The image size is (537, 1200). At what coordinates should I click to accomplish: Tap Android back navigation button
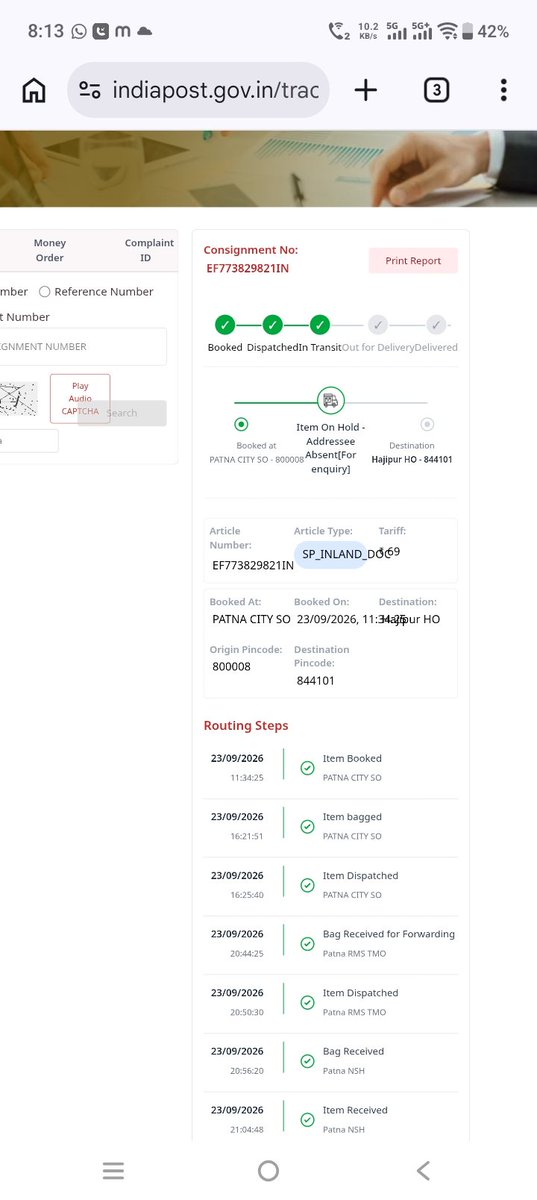pos(423,1171)
